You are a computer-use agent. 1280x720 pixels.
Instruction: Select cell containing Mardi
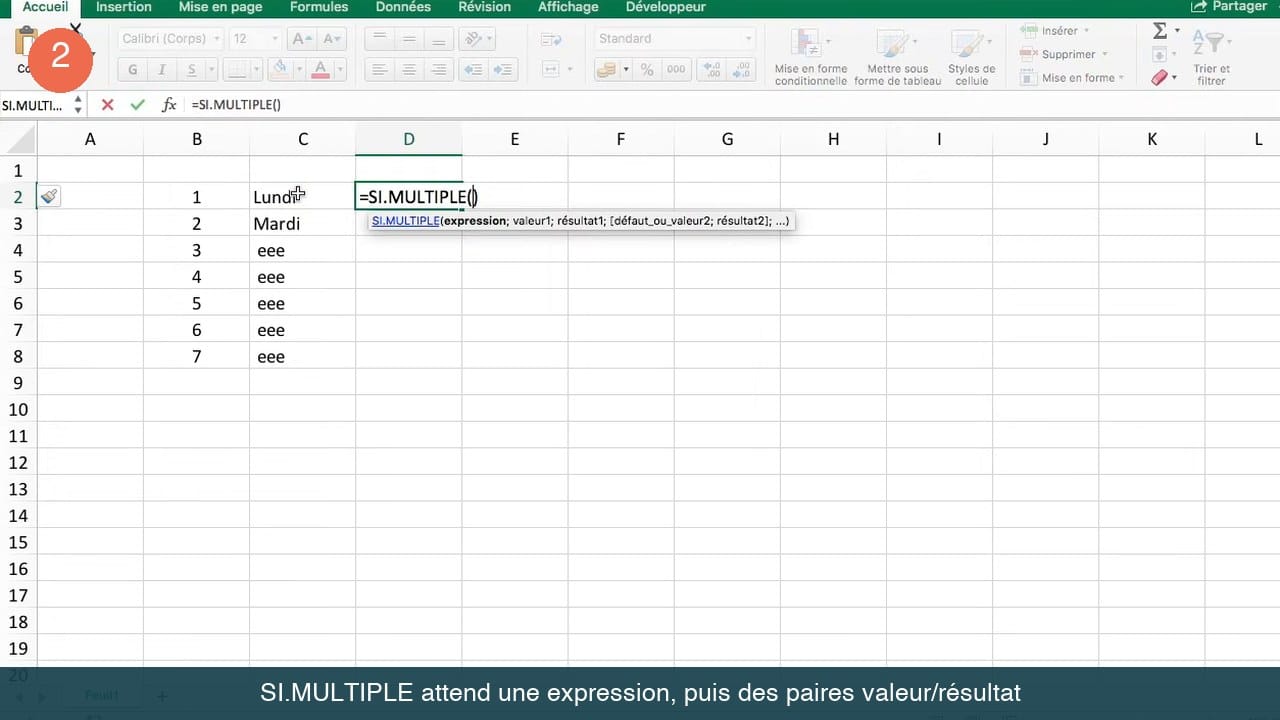click(303, 224)
